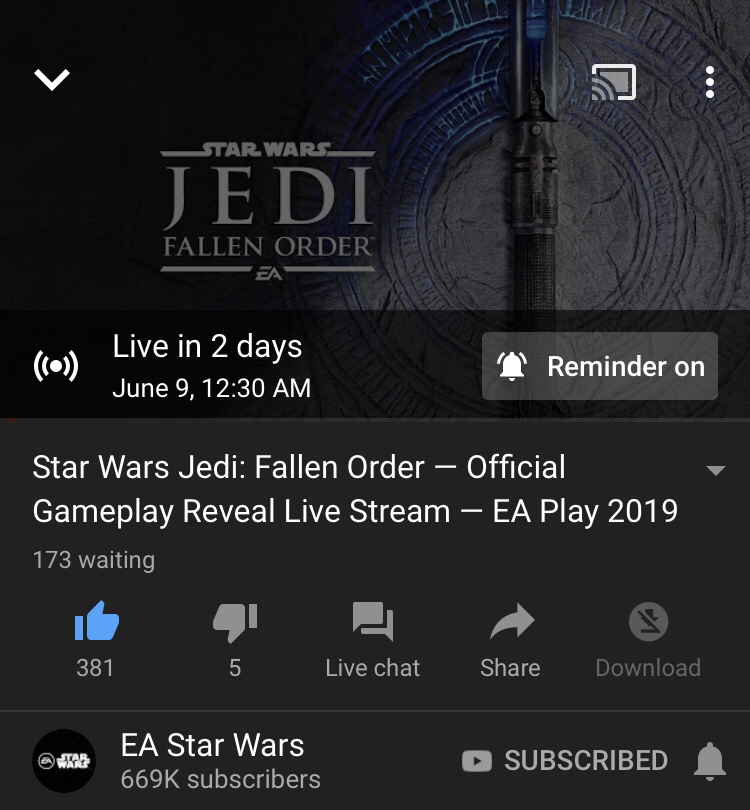
Task: Select the Live chat label
Action: 372,668
